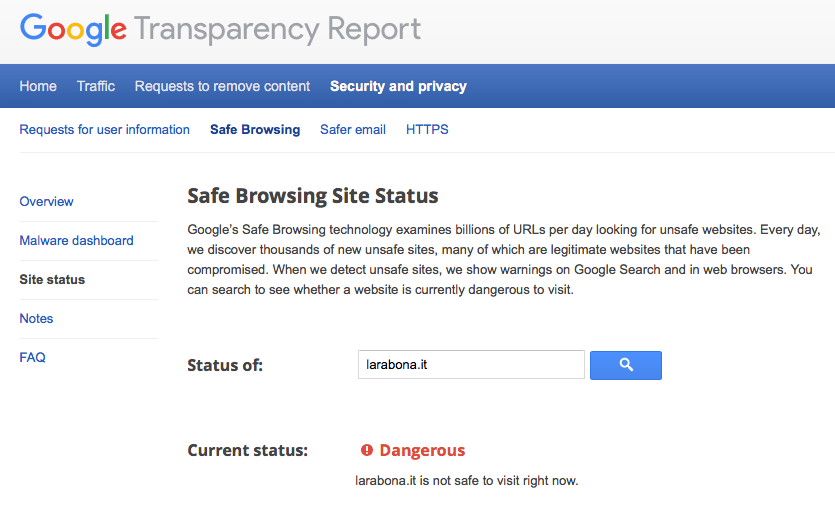The height and width of the screenshot is (509, 835).
Task: Click the blue search magnifier button
Action: pyautogui.click(x=625, y=365)
